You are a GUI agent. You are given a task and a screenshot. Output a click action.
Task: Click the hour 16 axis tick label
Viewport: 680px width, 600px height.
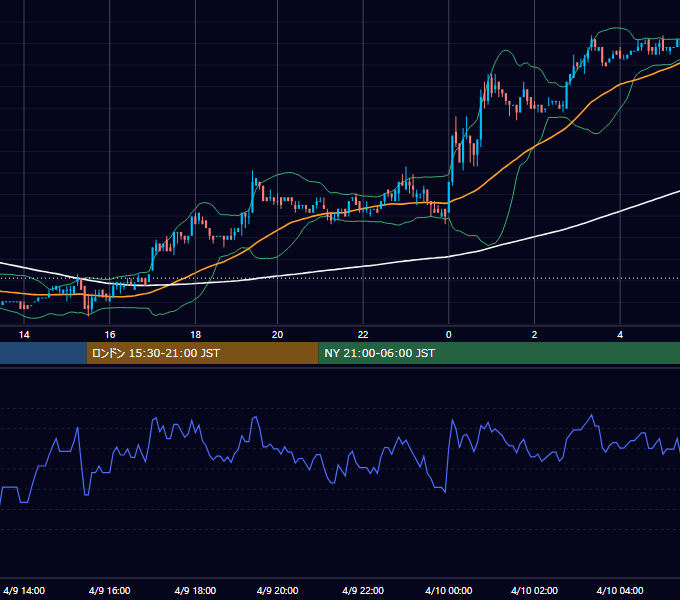point(110,335)
